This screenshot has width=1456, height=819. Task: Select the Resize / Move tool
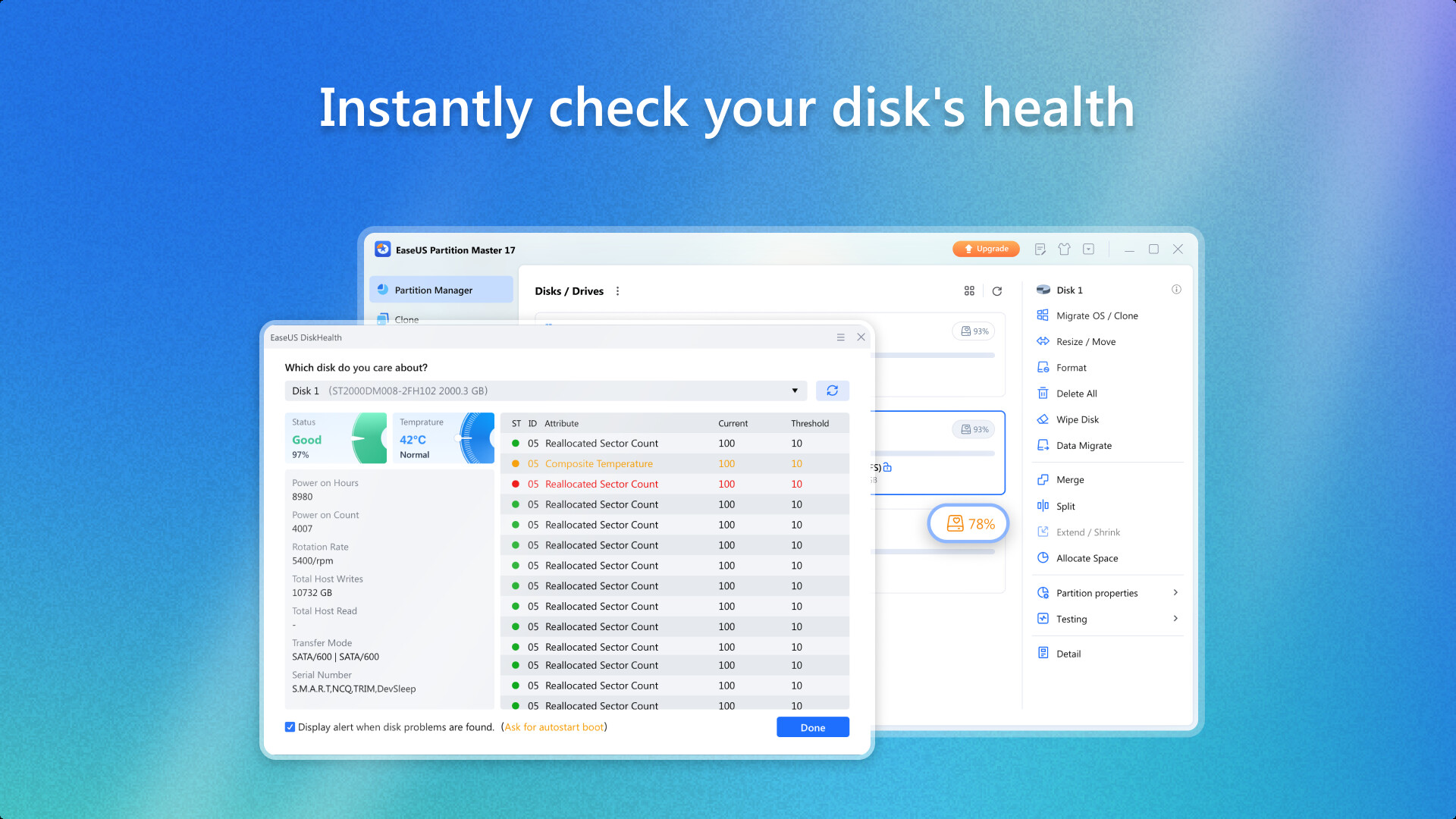[x=1086, y=341]
